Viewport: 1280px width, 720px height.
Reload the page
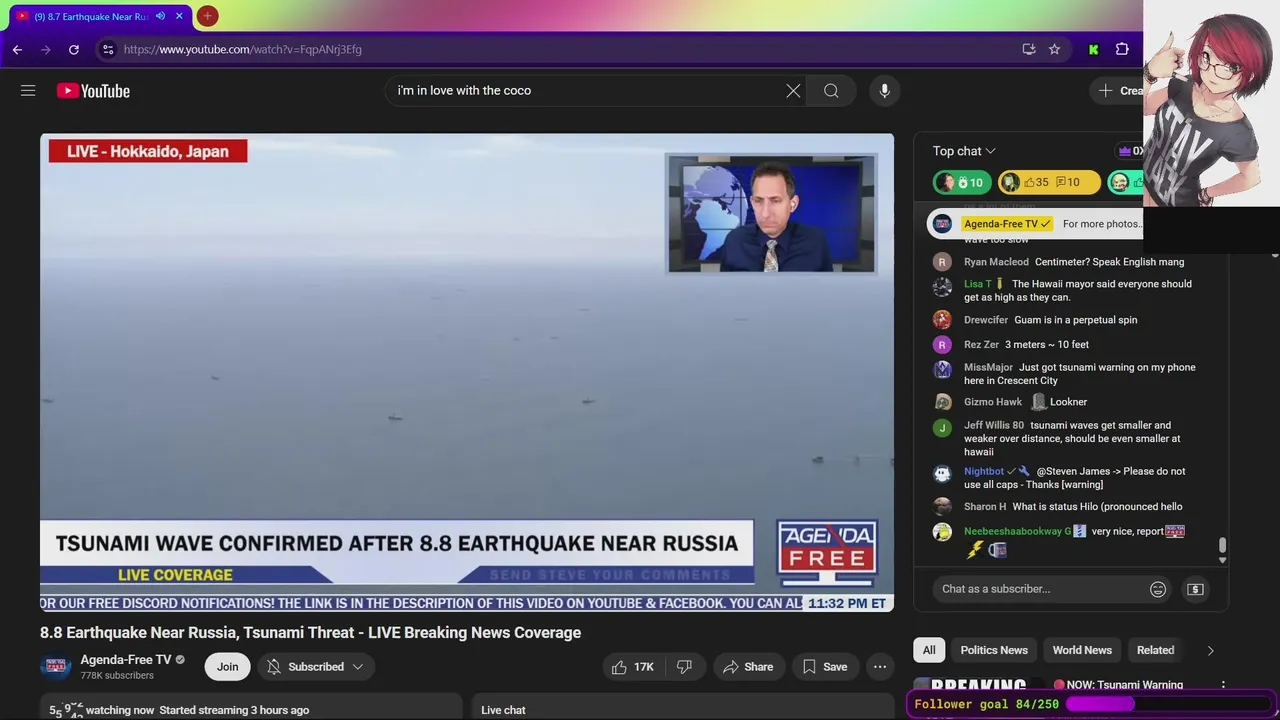[74, 49]
